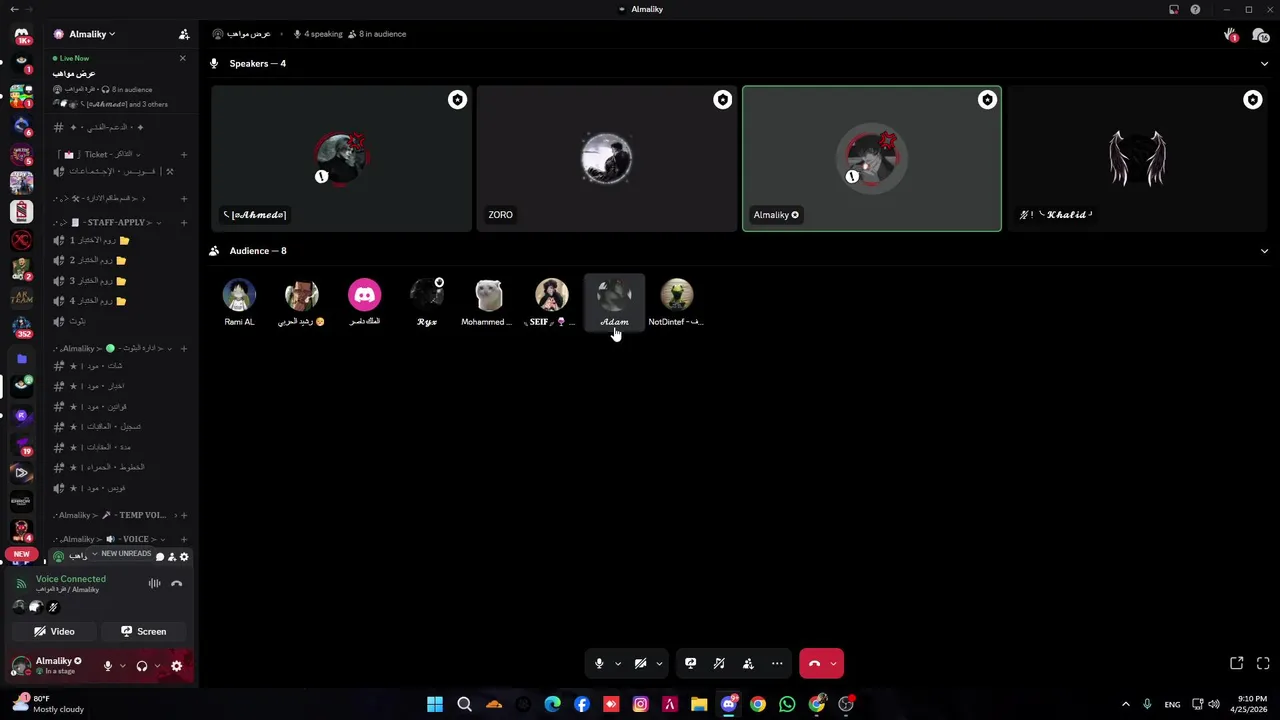
Task: Open stage discovery icon with red badge top right
Action: point(1230,34)
